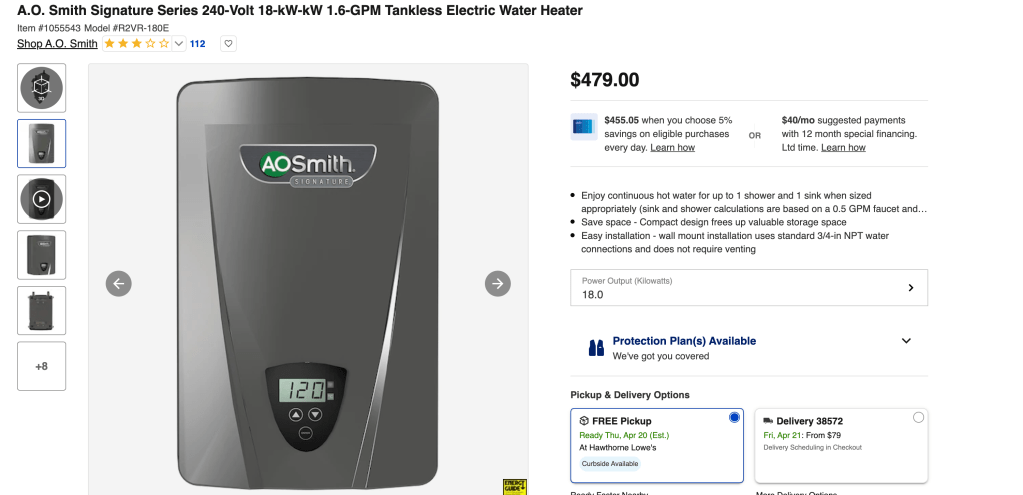Select the FREE Pickup radio option
The width and height of the screenshot is (1023, 495).
point(734,417)
